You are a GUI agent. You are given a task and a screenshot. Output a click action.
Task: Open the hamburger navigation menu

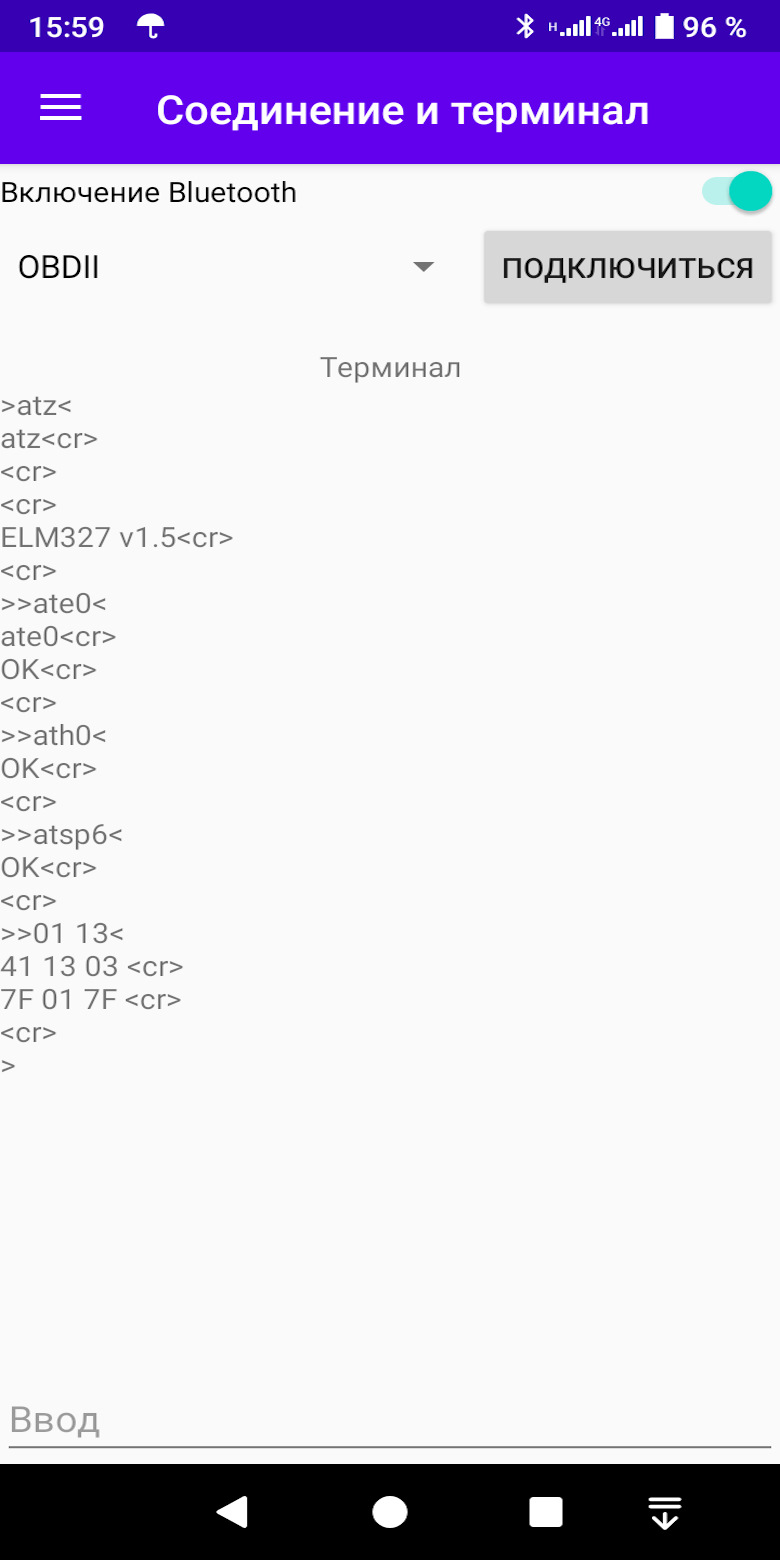point(60,109)
